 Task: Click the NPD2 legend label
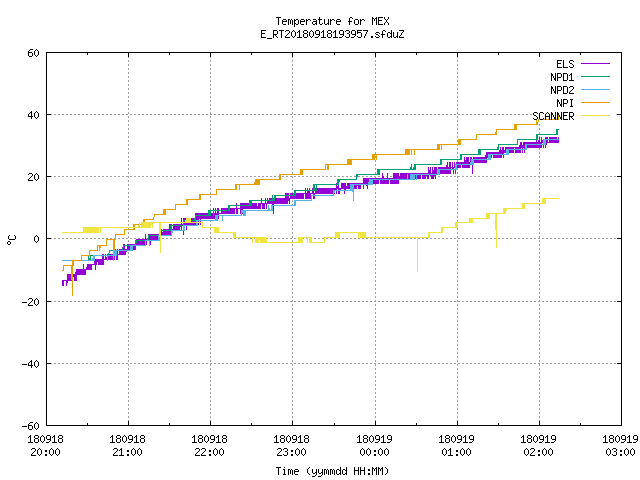click(562, 90)
